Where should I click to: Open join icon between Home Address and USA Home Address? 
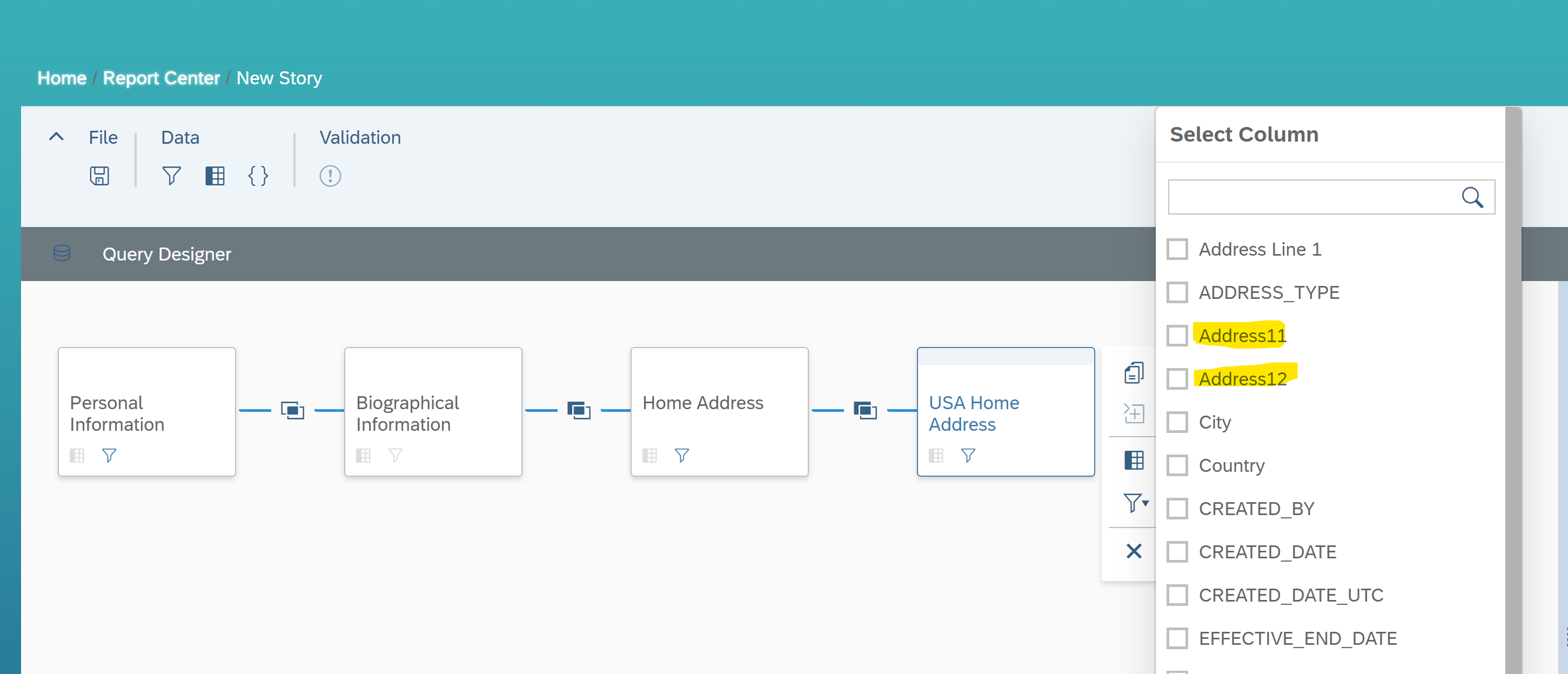[x=865, y=410]
